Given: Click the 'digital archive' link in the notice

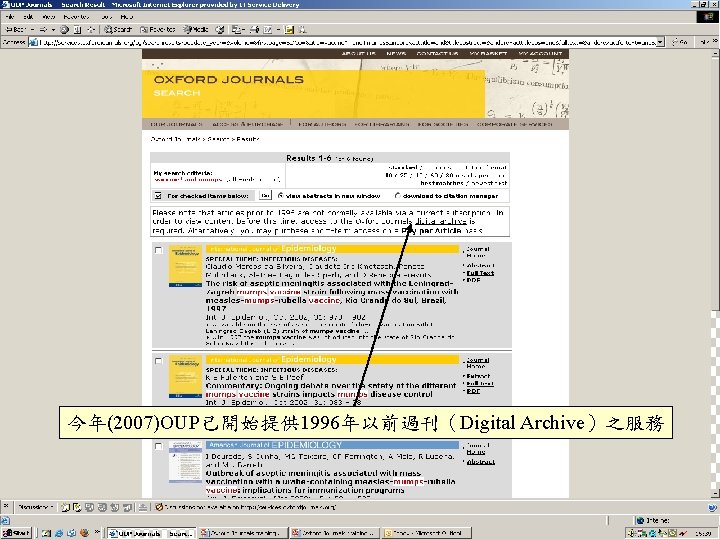Looking at the screenshot, I should (x=440, y=221).
